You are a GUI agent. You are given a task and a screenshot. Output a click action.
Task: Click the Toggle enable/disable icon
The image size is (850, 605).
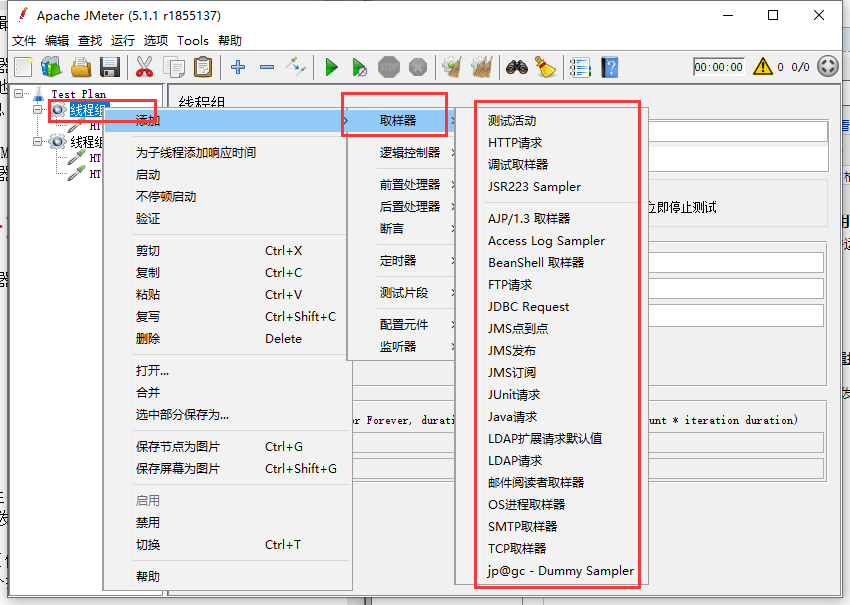point(296,67)
